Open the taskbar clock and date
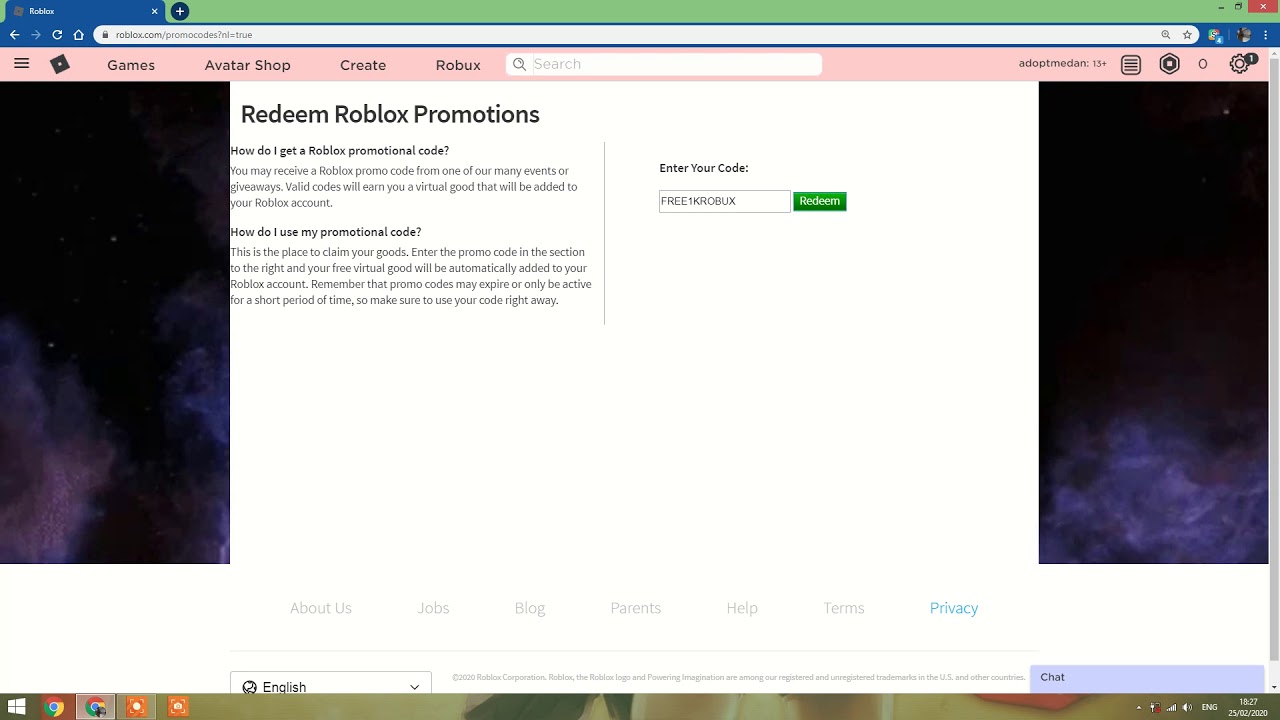The height and width of the screenshot is (720, 1280). coord(1248,707)
